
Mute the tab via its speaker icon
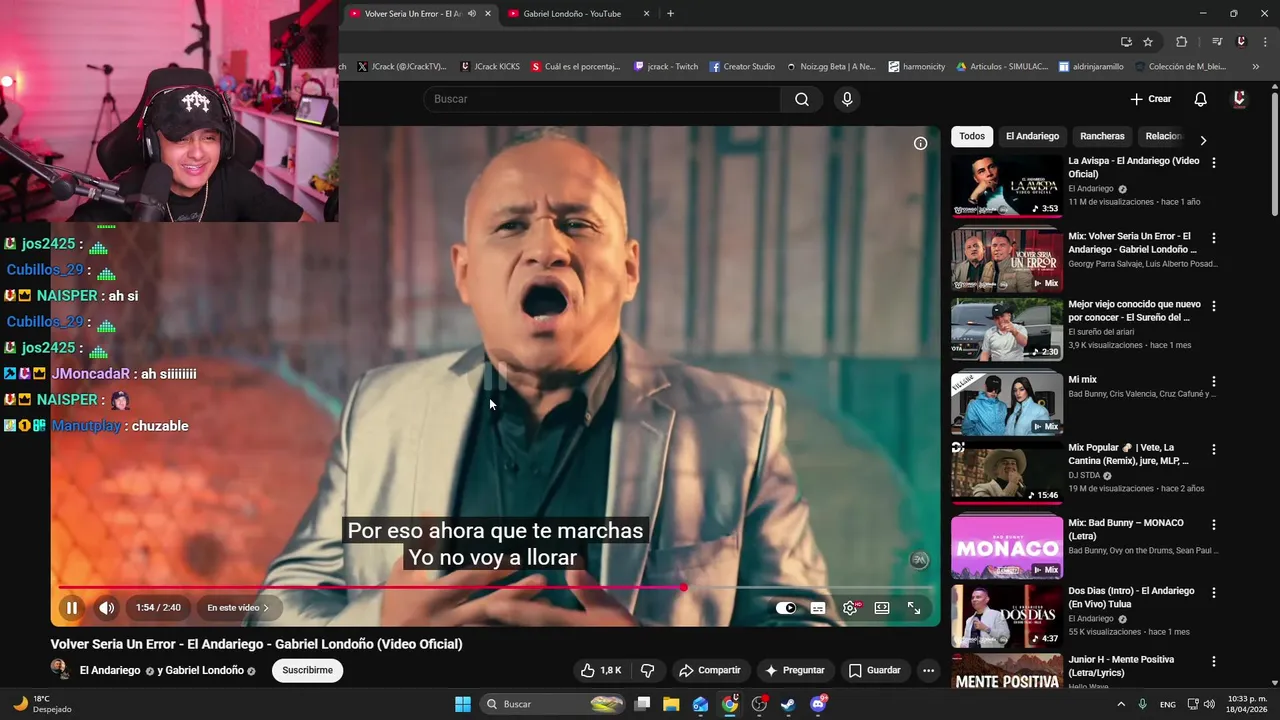[472, 14]
